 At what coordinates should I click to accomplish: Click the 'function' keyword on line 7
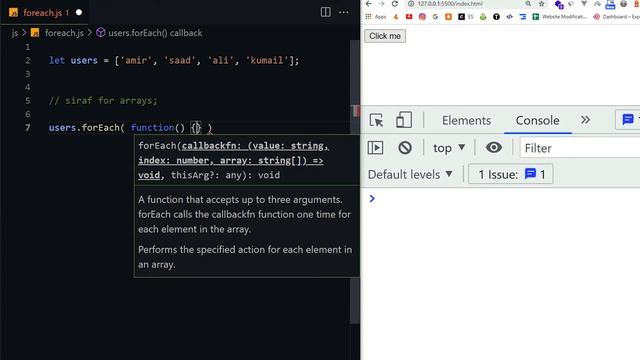152,128
